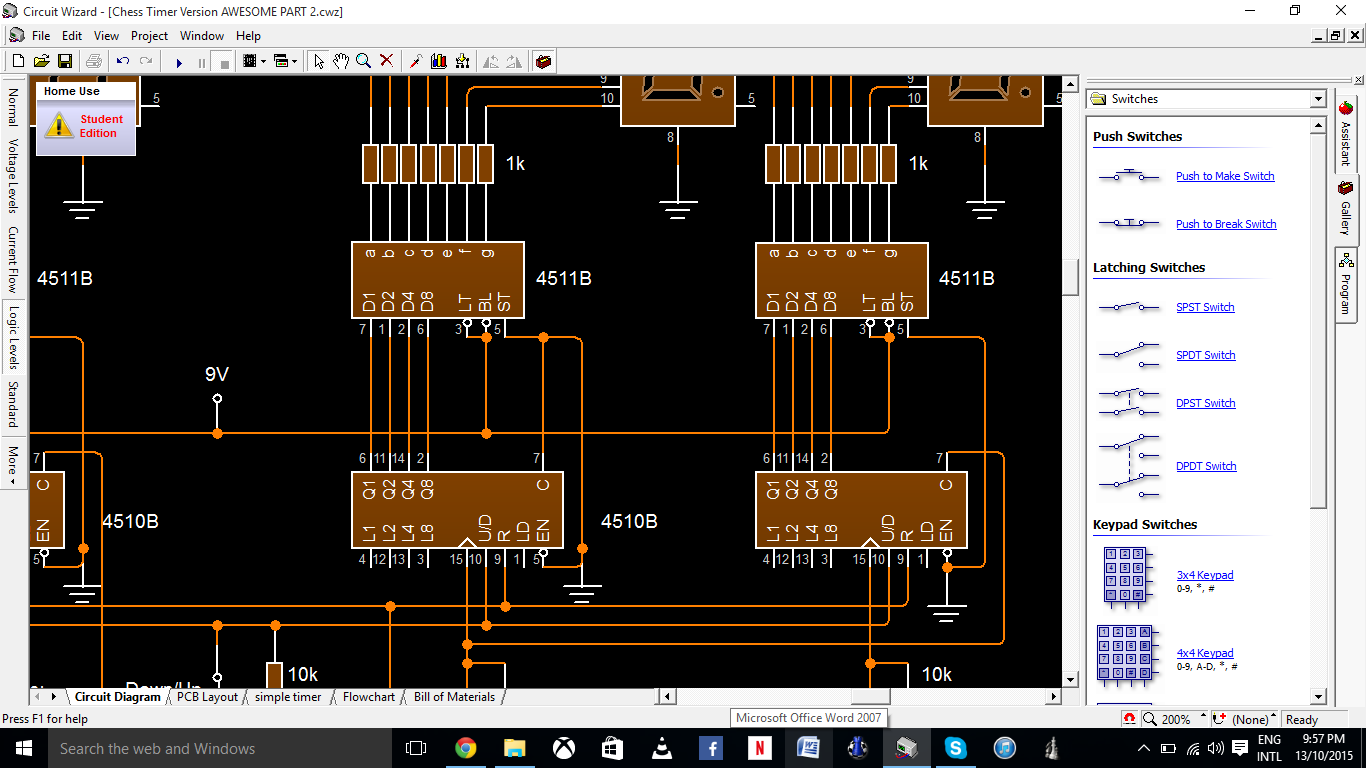This screenshot has height=768, width=1366.
Task: Open the Project menu
Action: click(150, 36)
